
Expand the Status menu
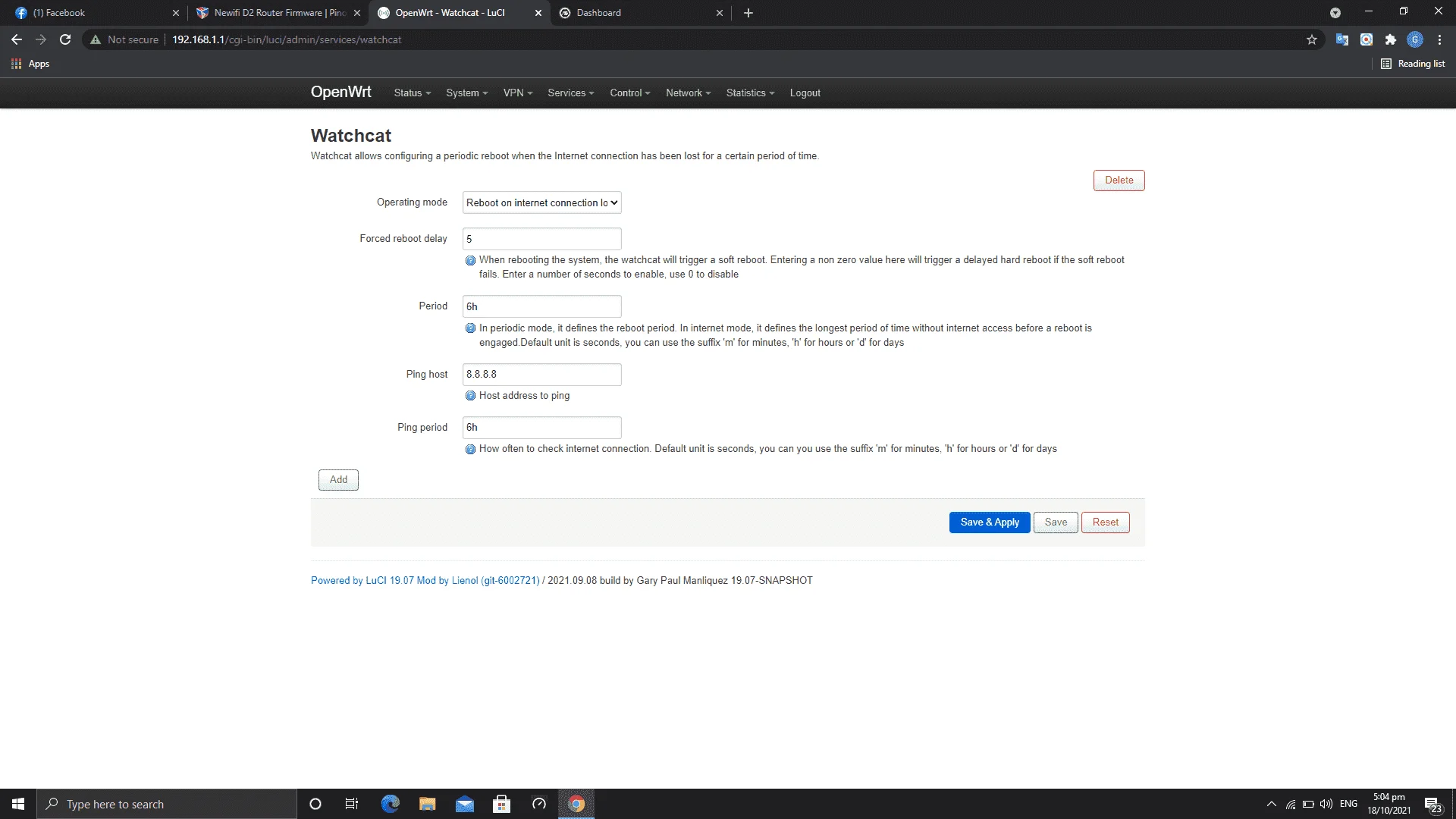tap(412, 93)
